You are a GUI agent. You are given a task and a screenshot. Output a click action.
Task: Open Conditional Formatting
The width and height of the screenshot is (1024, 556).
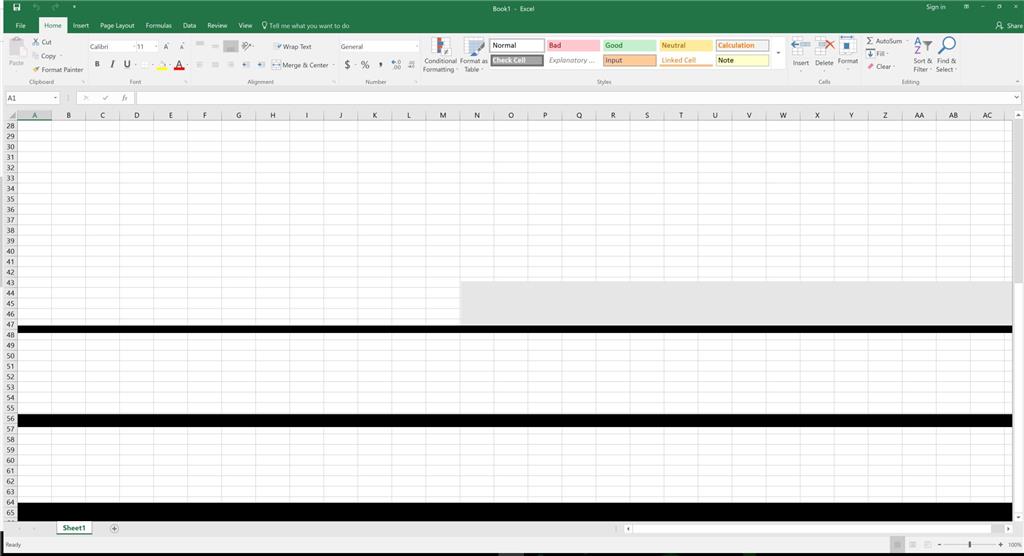click(x=440, y=55)
